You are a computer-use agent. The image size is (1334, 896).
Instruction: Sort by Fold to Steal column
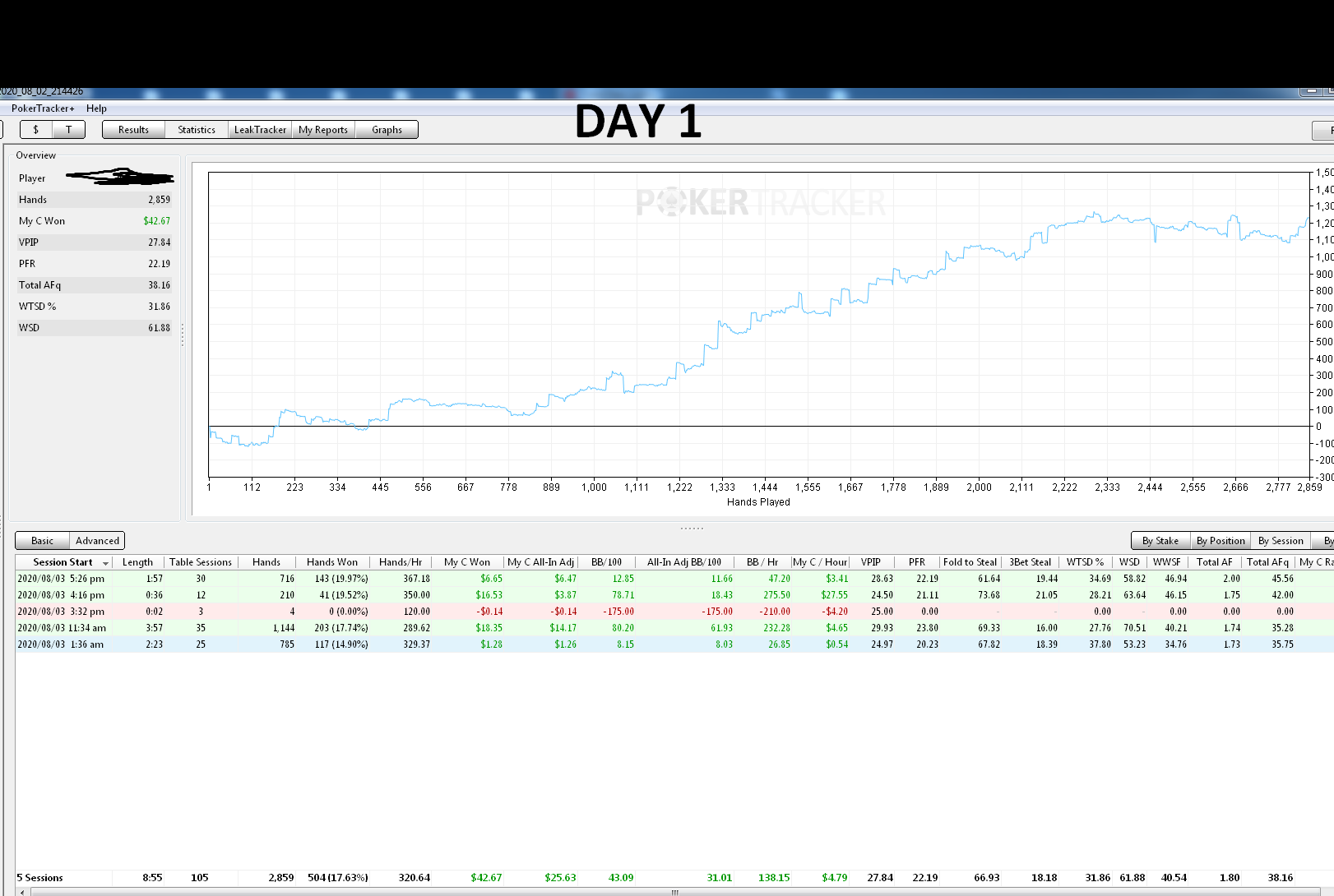tap(970, 562)
